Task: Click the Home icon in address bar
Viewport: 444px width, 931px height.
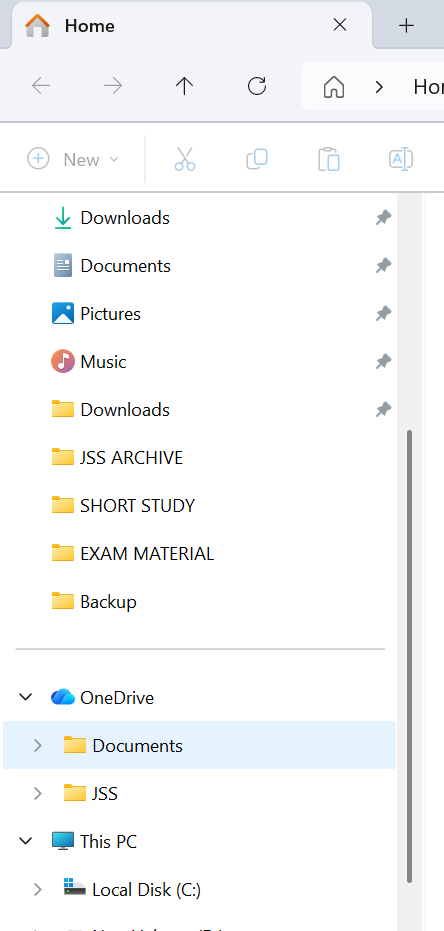Action: coord(334,87)
